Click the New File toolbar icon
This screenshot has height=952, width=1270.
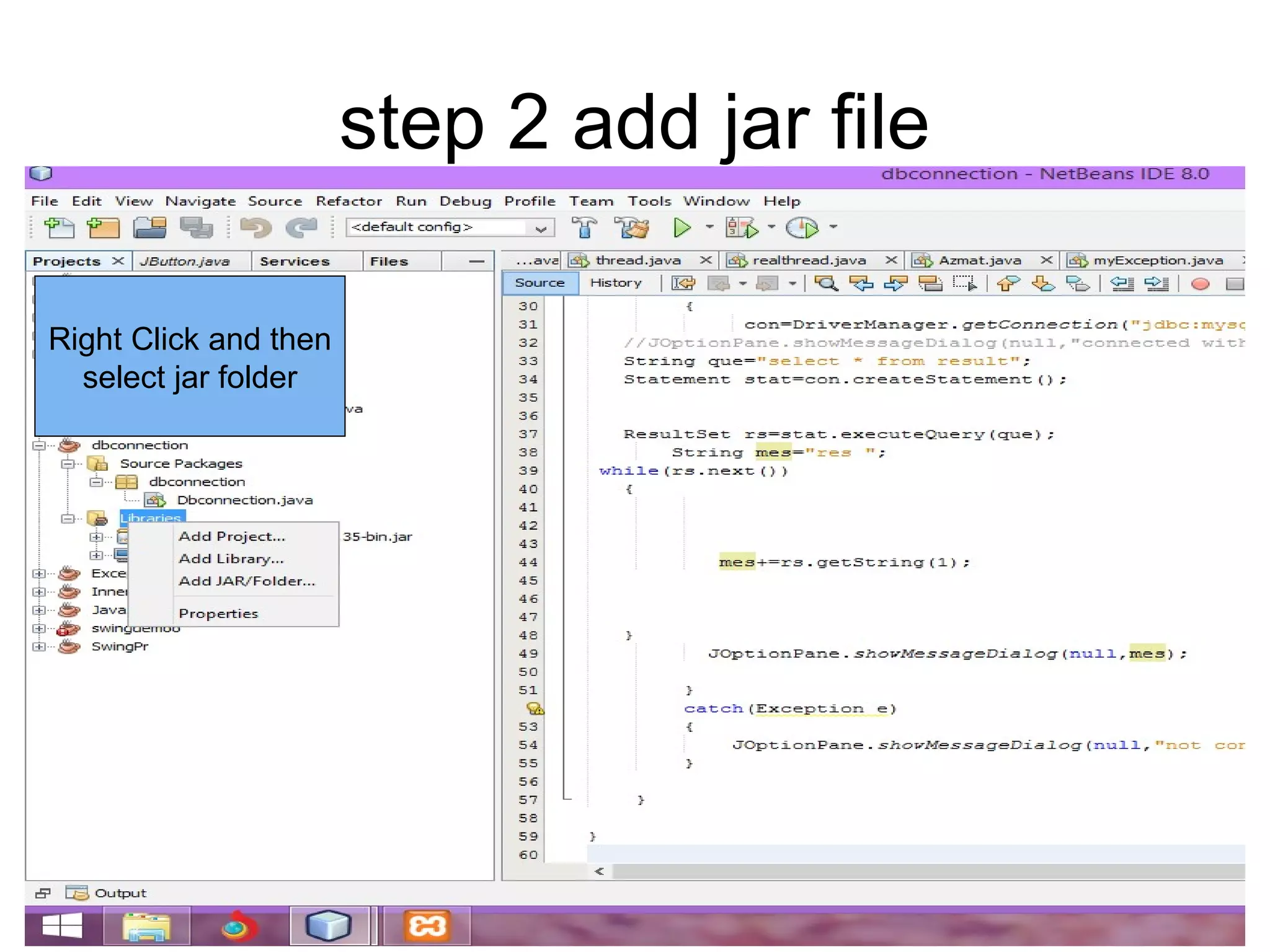coord(60,228)
